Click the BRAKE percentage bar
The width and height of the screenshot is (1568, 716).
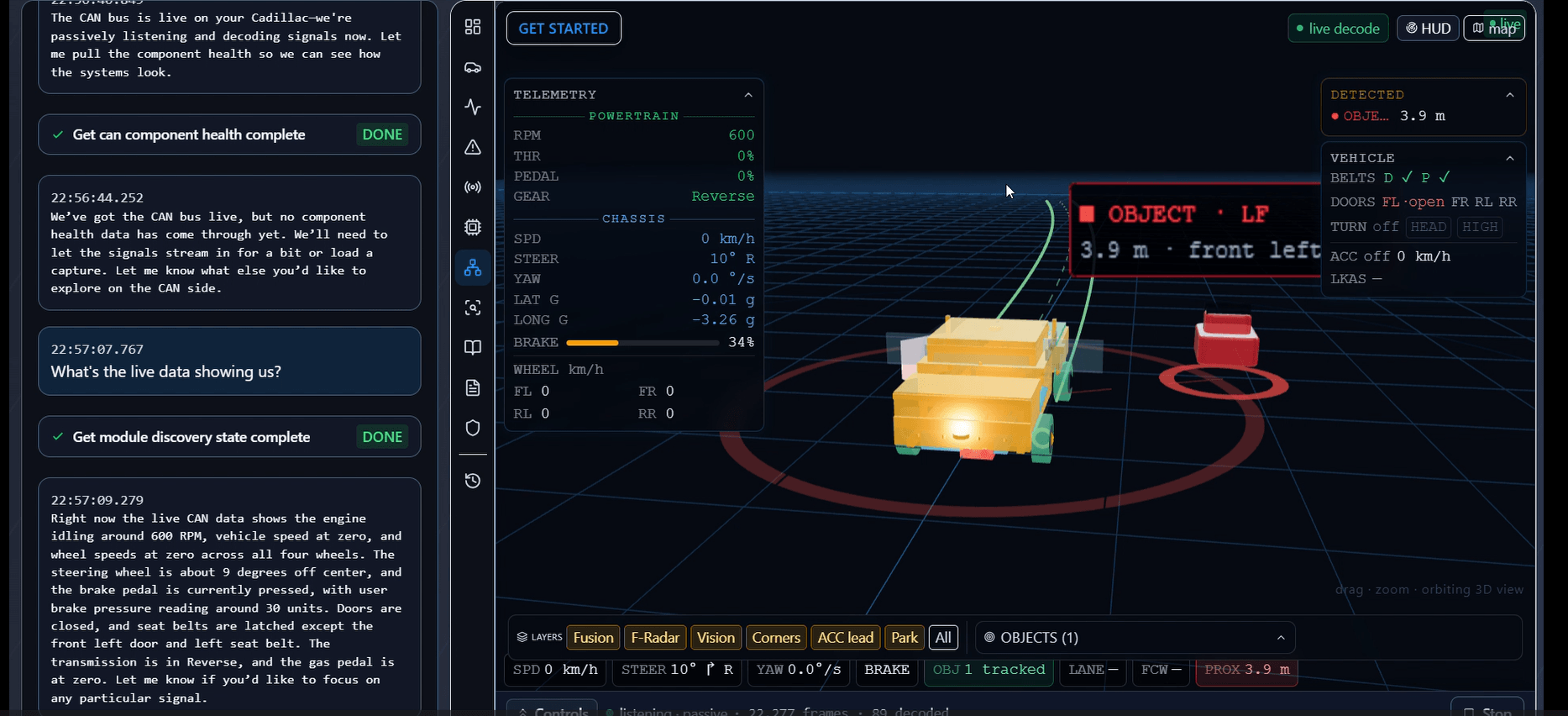[x=642, y=343]
